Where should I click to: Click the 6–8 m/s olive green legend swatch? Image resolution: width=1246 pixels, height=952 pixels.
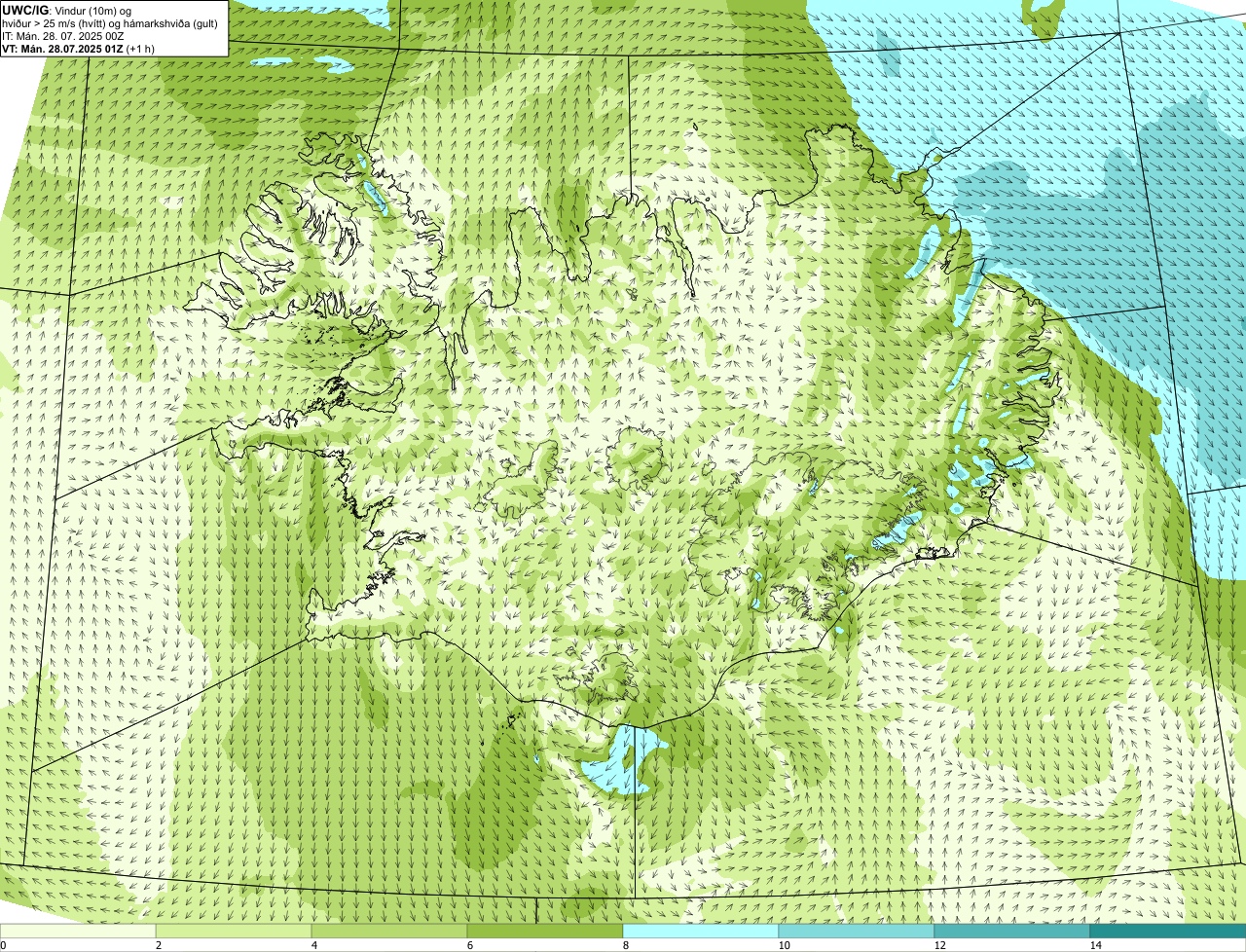(545, 931)
